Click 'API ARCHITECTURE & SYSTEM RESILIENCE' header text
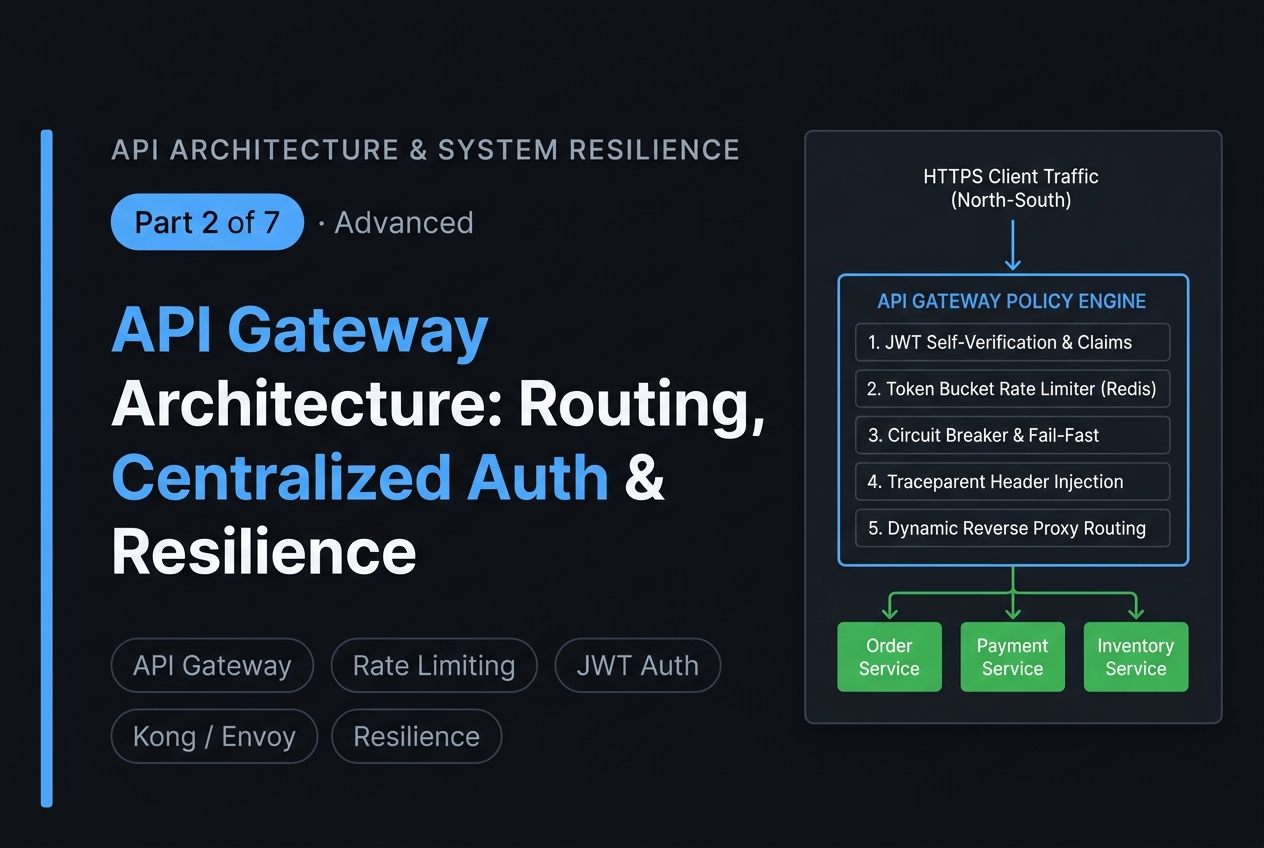Screen dimensions: 1264x848 [425, 150]
